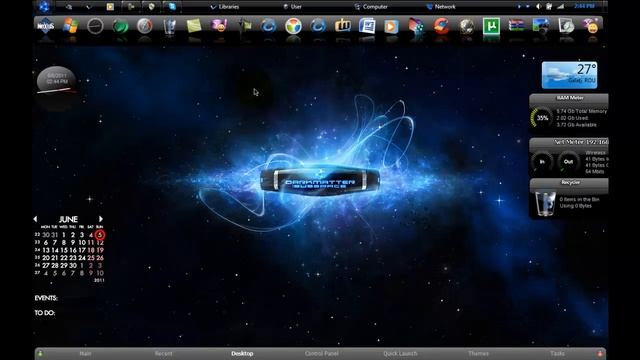
Task: Click green button at left of bottom bar
Action: coord(40,353)
